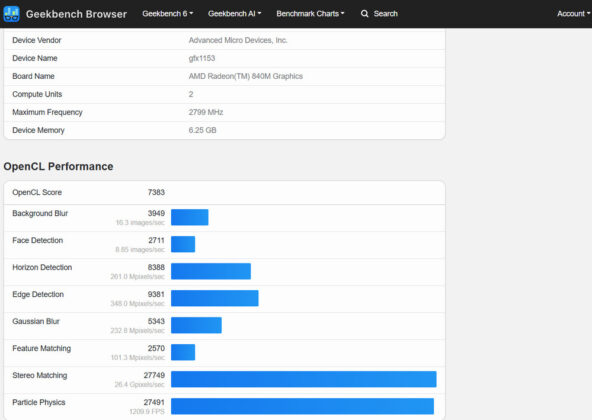Click the Background Blur row label
The image size is (592, 420).
coord(40,213)
